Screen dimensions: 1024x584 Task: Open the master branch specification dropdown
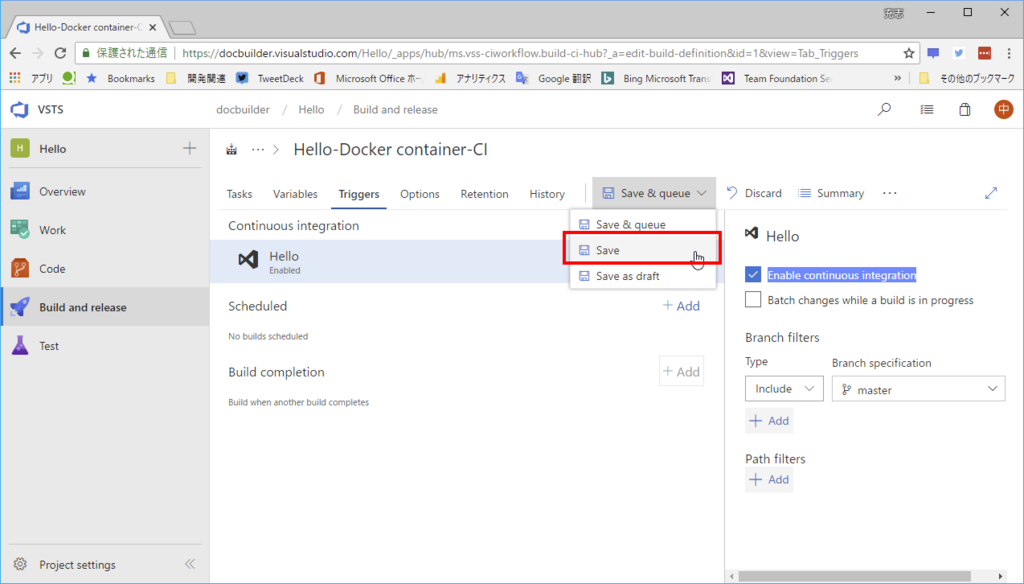tap(918, 389)
